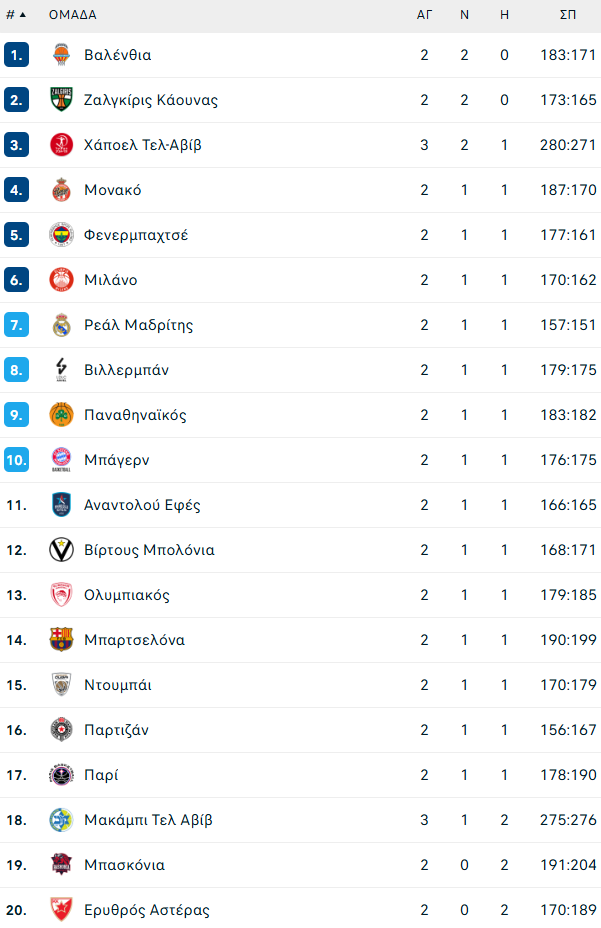Sort by Ν wins column header

464,15
